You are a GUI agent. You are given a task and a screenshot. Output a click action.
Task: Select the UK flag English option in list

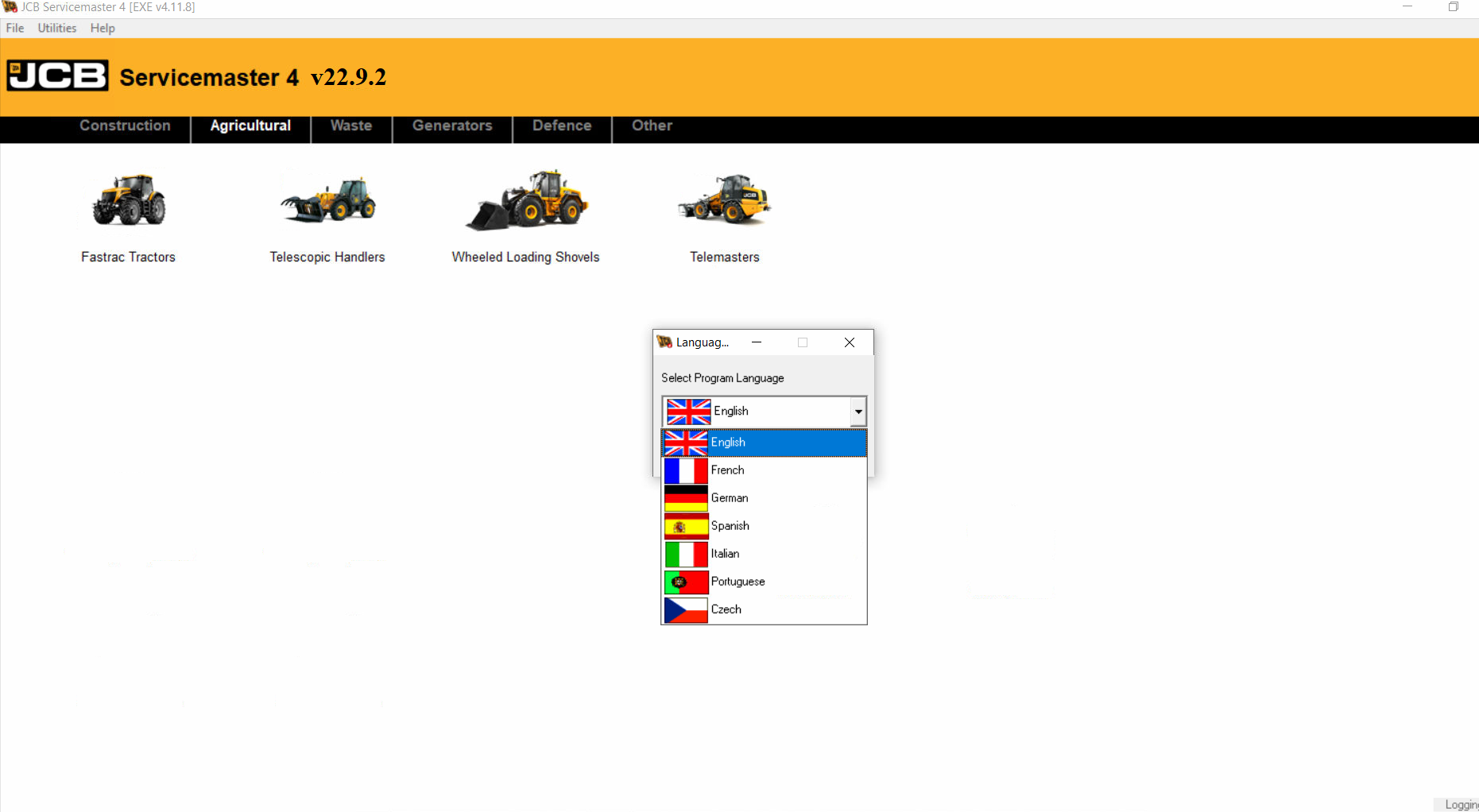tap(764, 443)
